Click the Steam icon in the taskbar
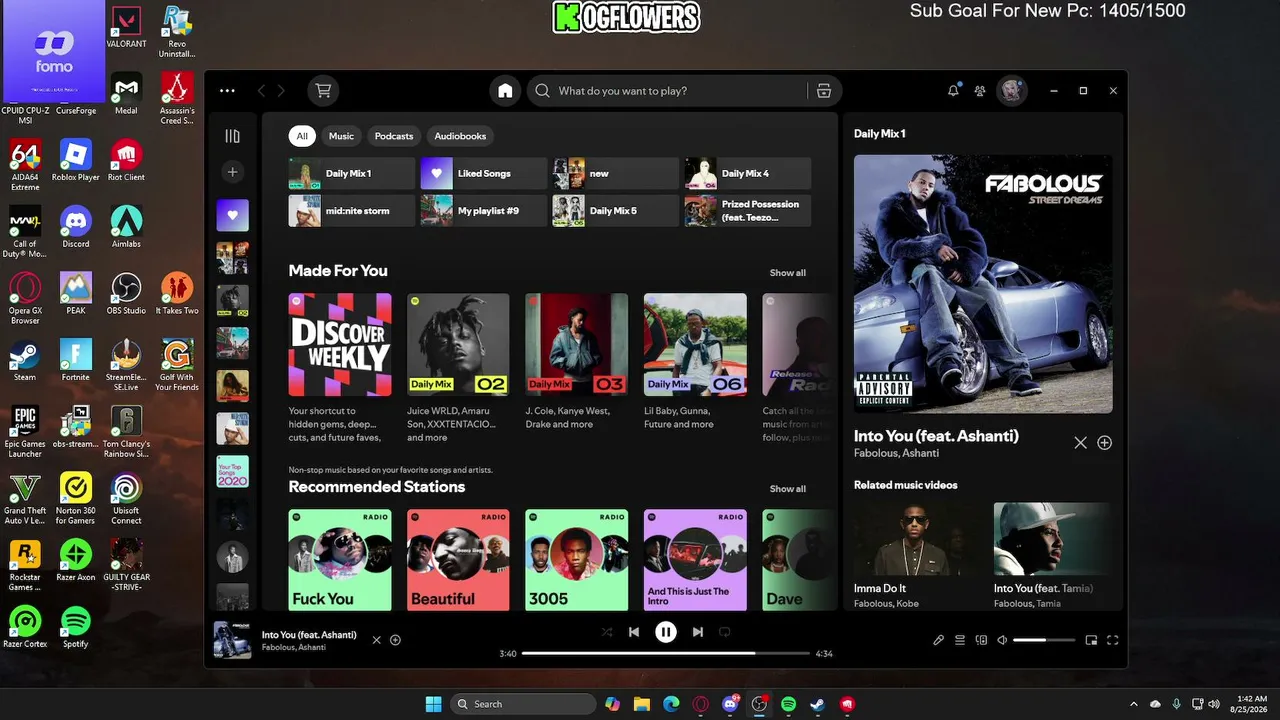The height and width of the screenshot is (720, 1280). [x=817, y=704]
